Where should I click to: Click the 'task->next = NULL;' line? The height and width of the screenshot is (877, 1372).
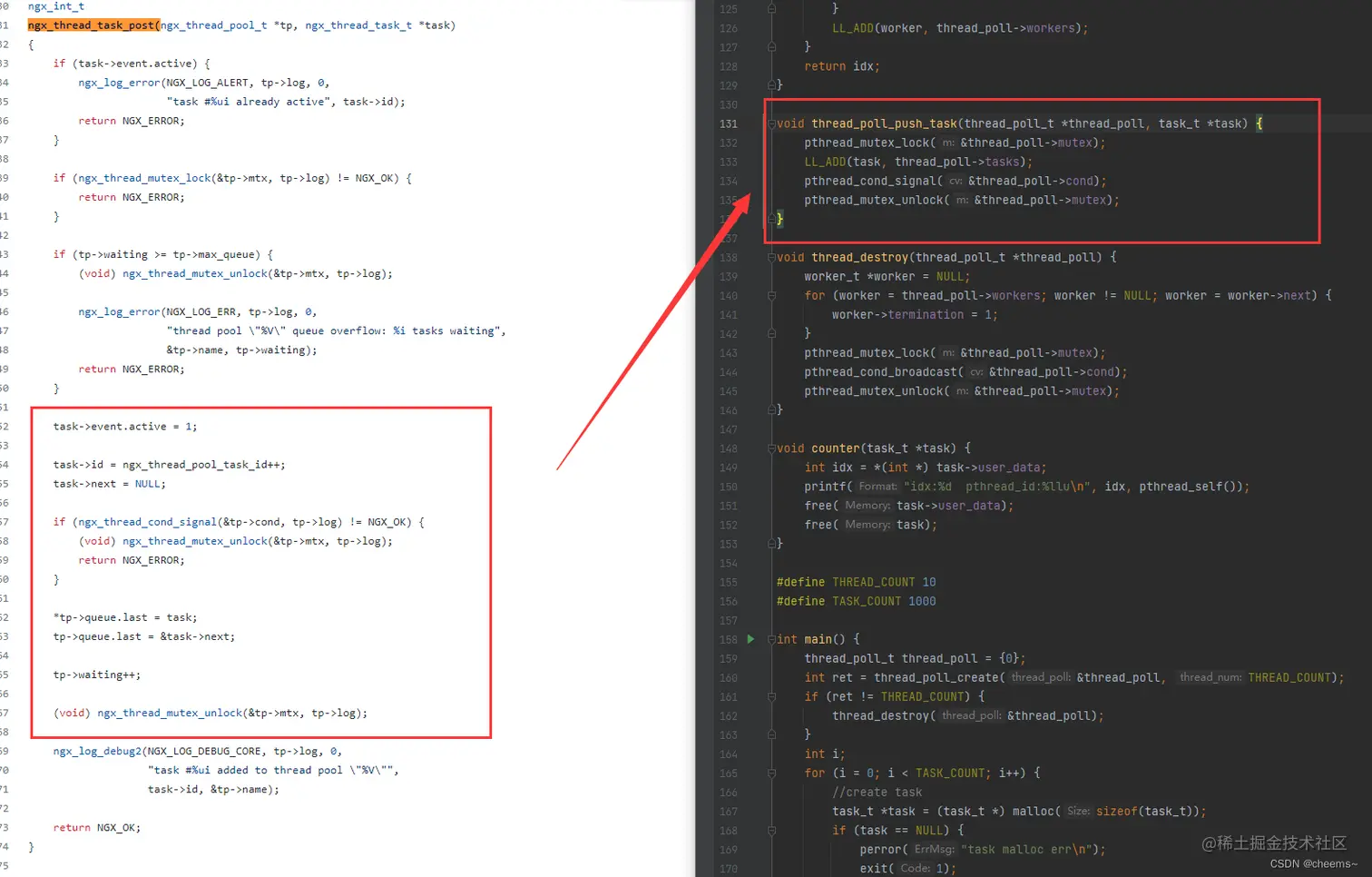[x=109, y=484]
